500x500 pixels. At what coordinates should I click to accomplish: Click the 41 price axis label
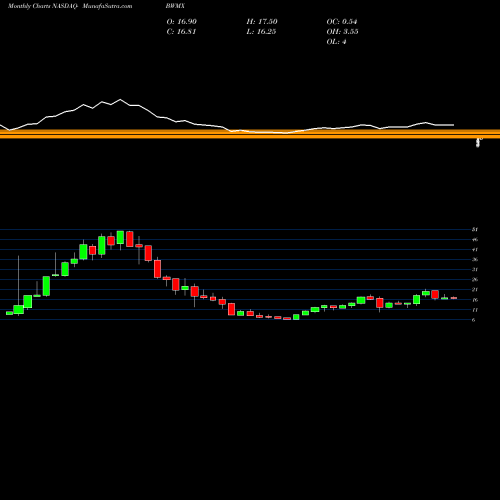[475, 249]
